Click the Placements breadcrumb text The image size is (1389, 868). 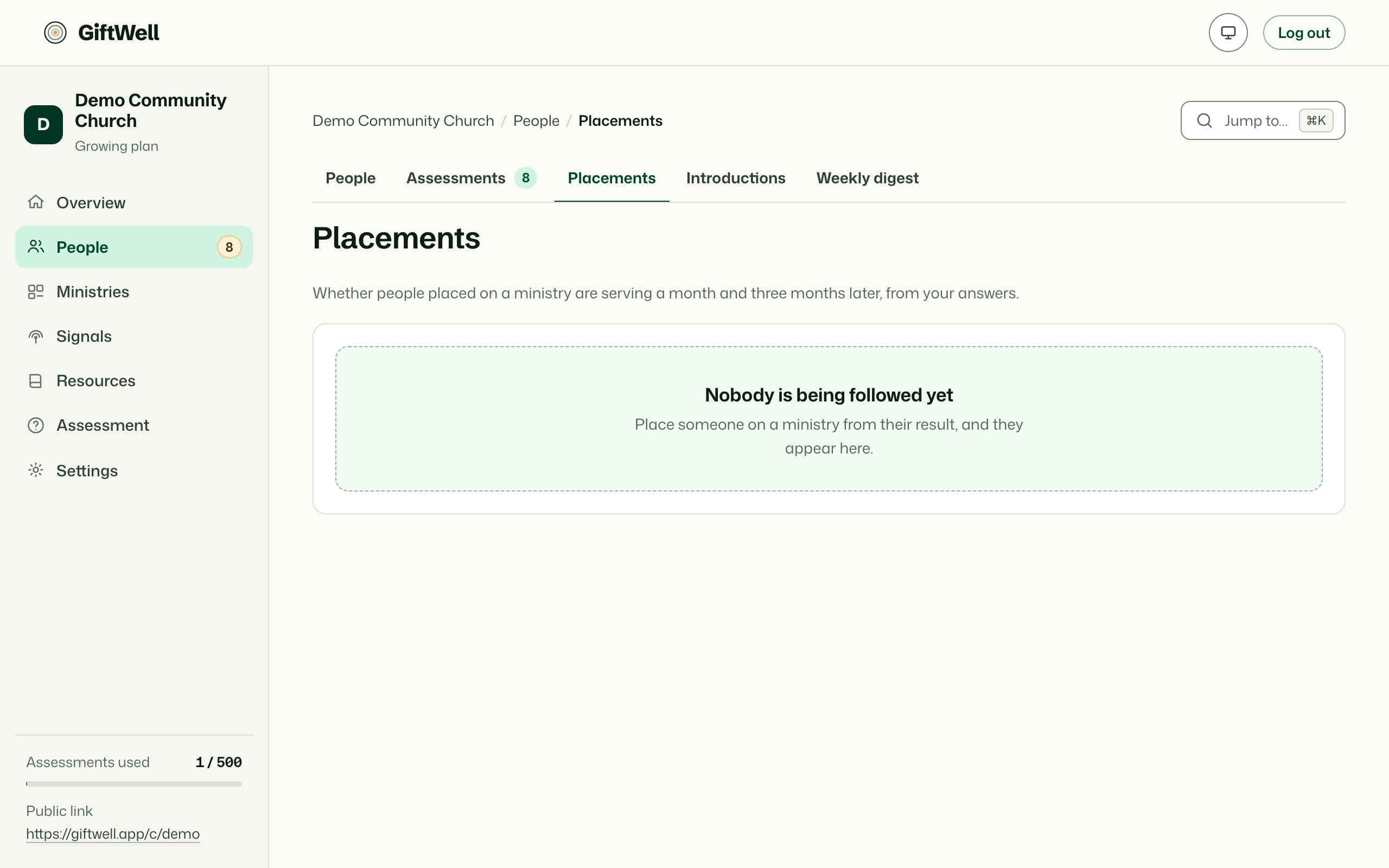[x=620, y=120]
